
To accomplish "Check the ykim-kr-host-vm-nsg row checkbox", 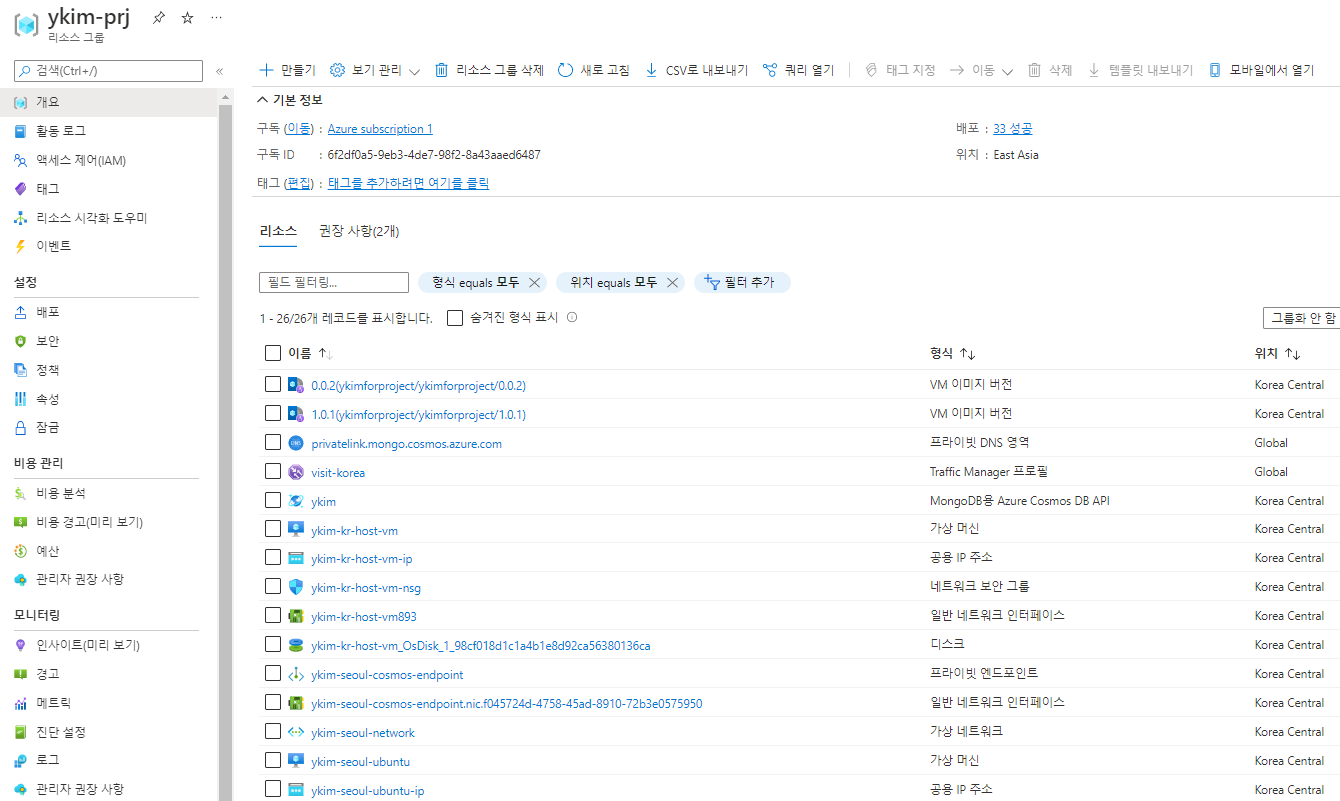I will coord(273,587).
